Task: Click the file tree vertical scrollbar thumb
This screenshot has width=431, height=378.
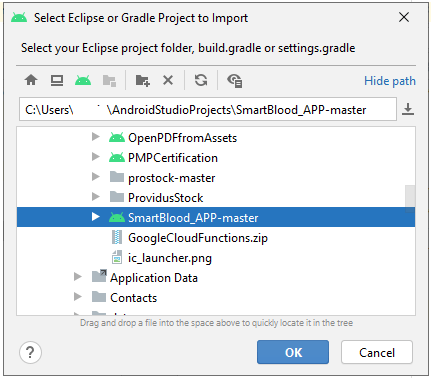Action: tap(410, 199)
